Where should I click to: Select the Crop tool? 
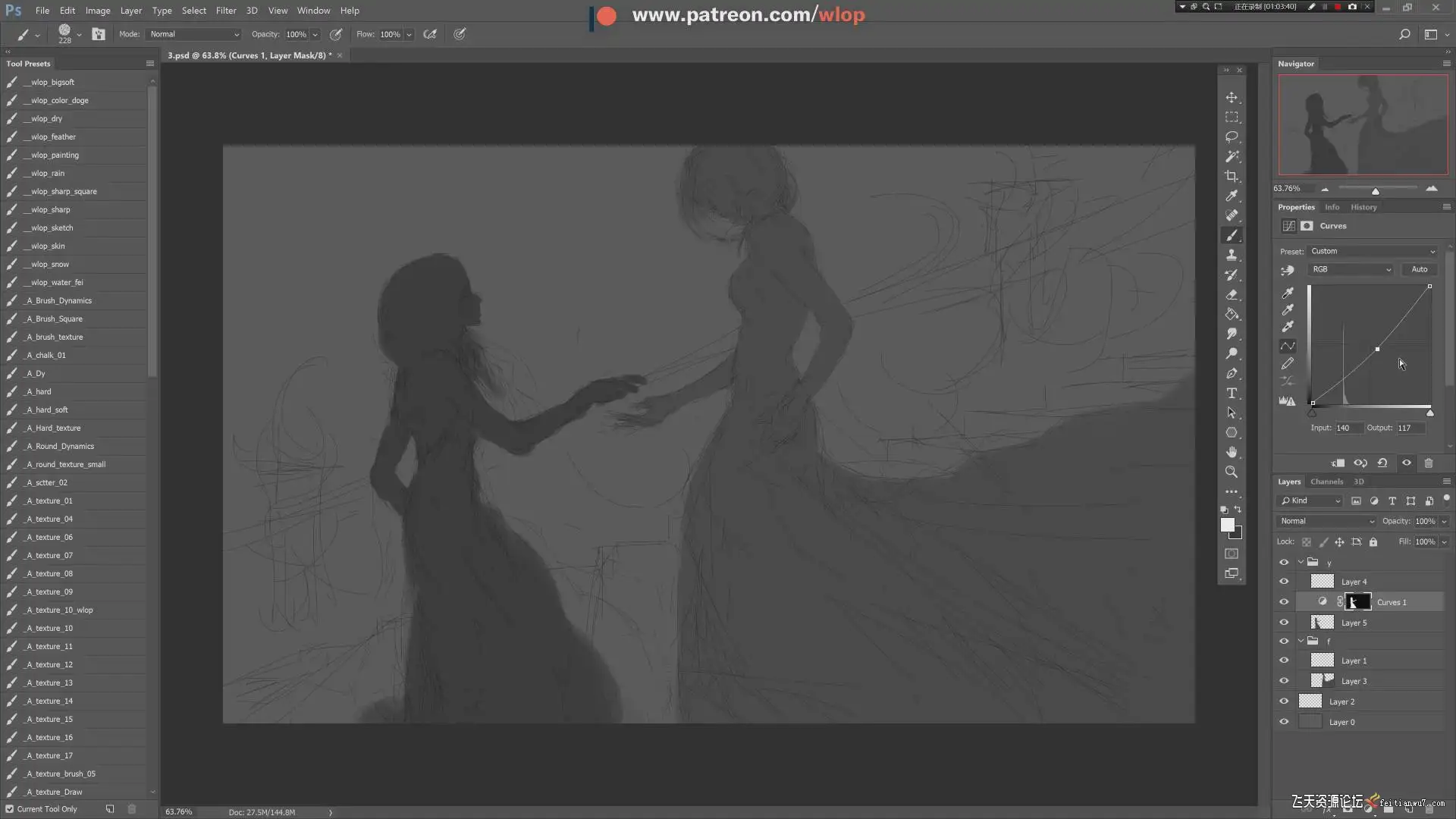(x=1232, y=176)
